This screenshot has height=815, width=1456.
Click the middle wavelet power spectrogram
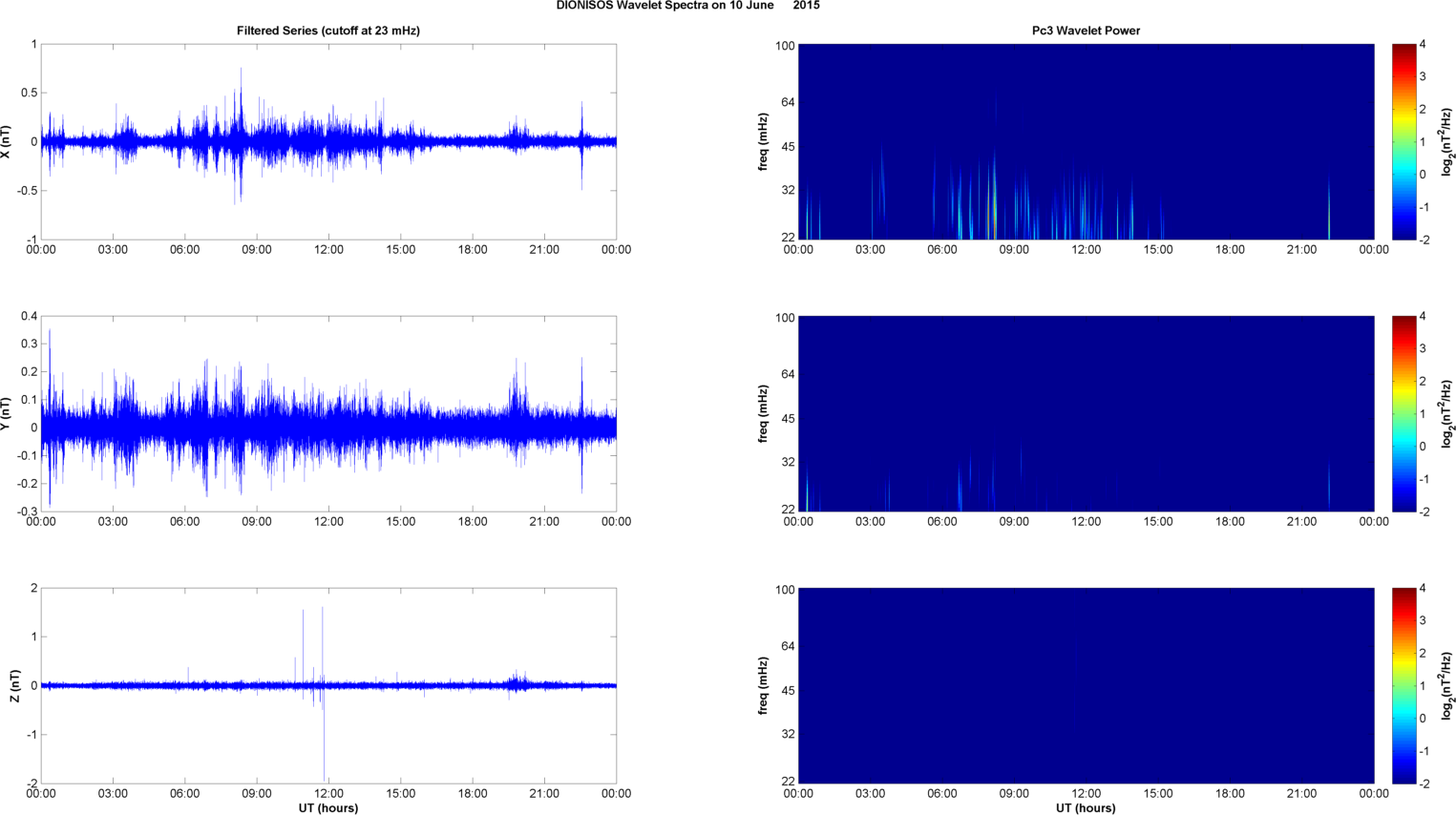coord(1086,413)
